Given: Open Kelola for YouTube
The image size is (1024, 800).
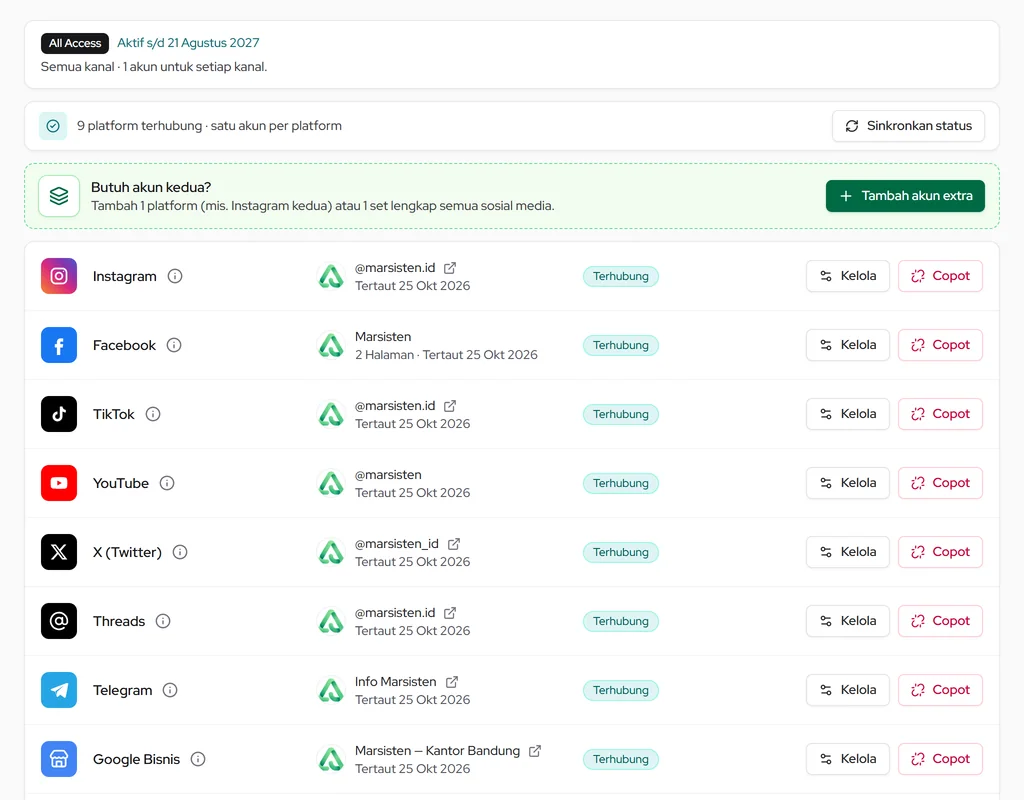Looking at the screenshot, I should 848,483.
